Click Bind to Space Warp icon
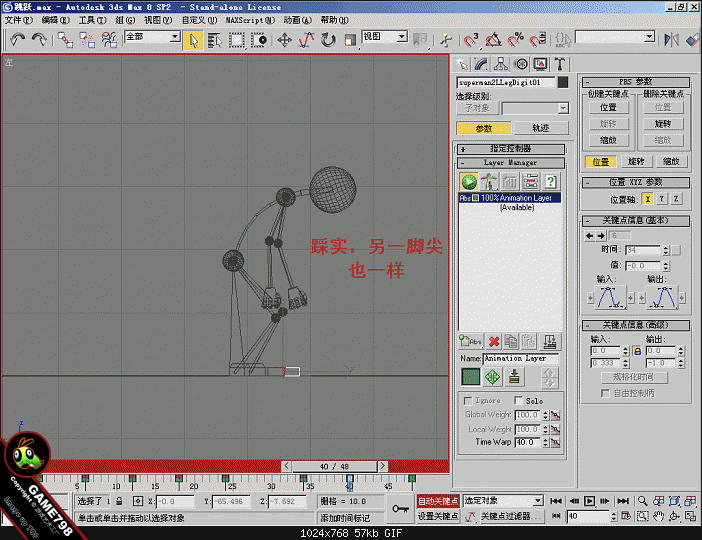 [110, 40]
